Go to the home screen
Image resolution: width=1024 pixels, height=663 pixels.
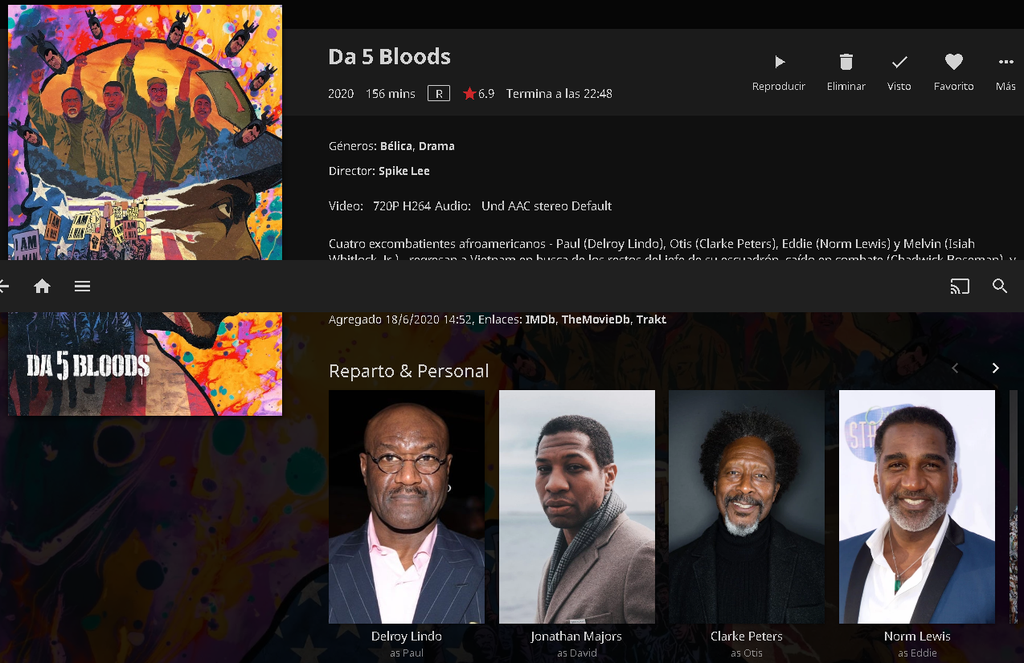pos(42,286)
